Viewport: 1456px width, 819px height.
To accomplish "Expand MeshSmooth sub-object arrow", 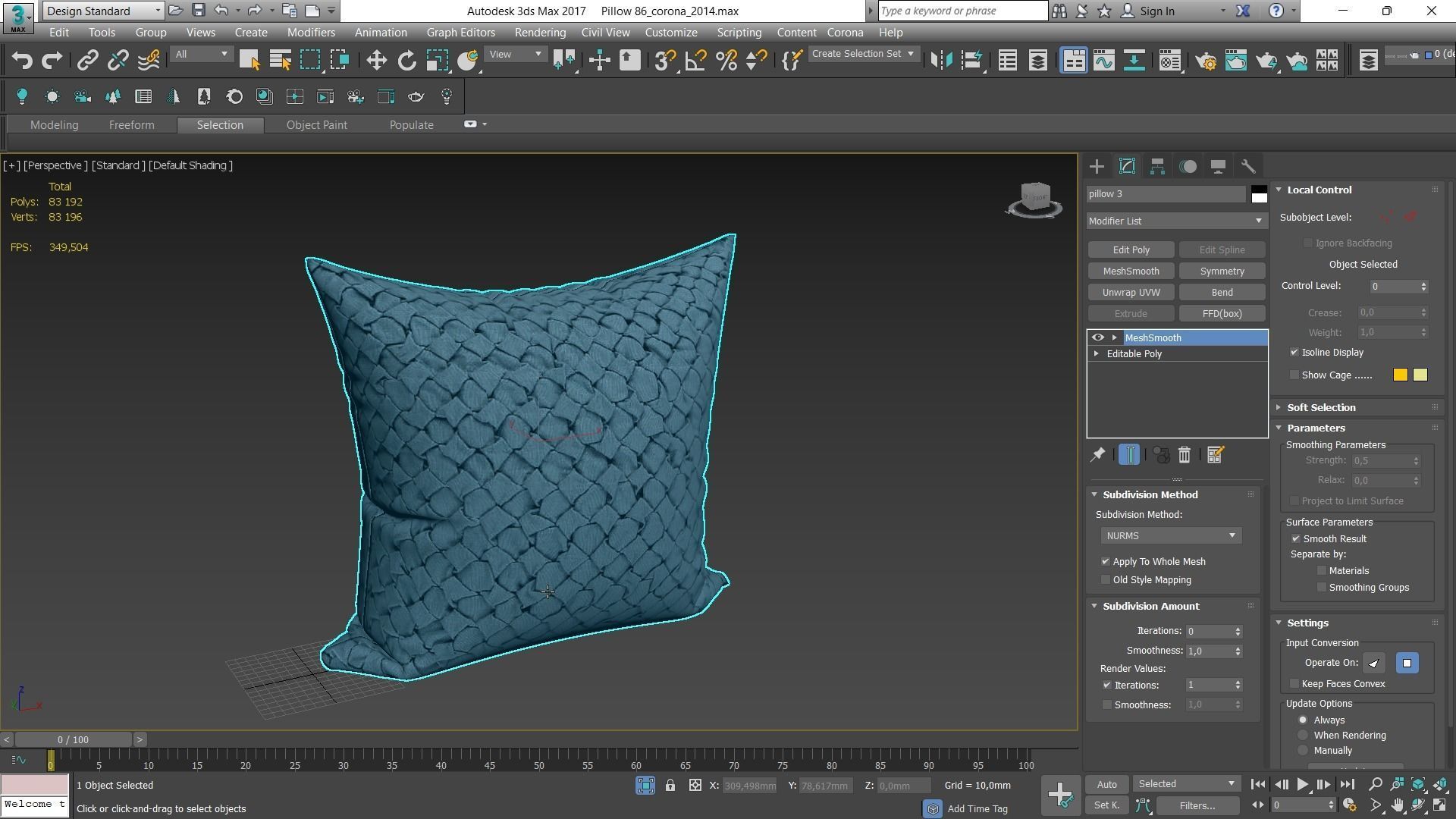I will (1115, 337).
